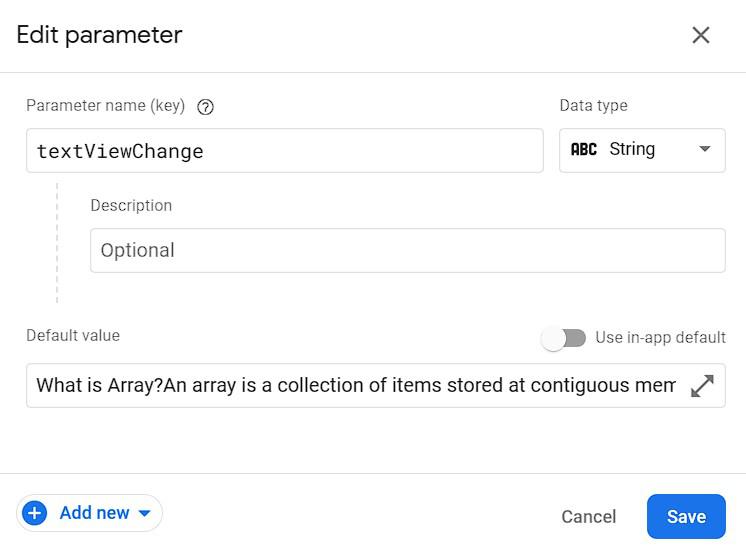Image resolution: width=746 pixels, height=548 pixels.
Task: Expand the Add new dropdown caret
Action: [144, 514]
